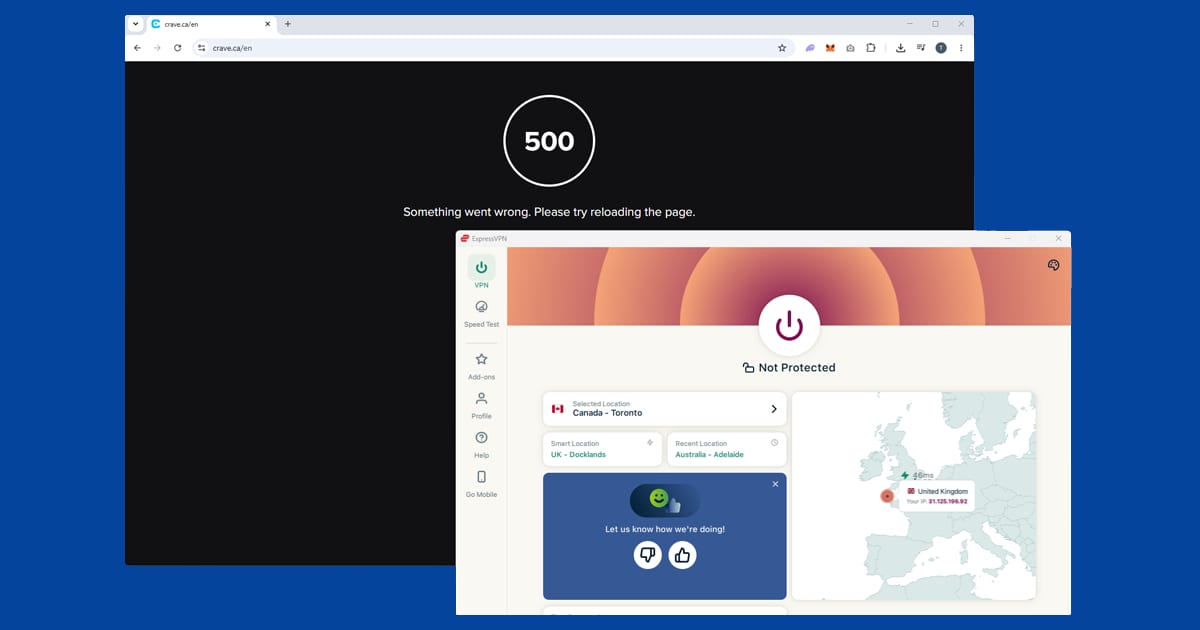This screenshot has width=1200, height=630.
Task: Open Add-ons star icon in ExpressVPN
Action: pyautogui.click(x=481, y=359)
